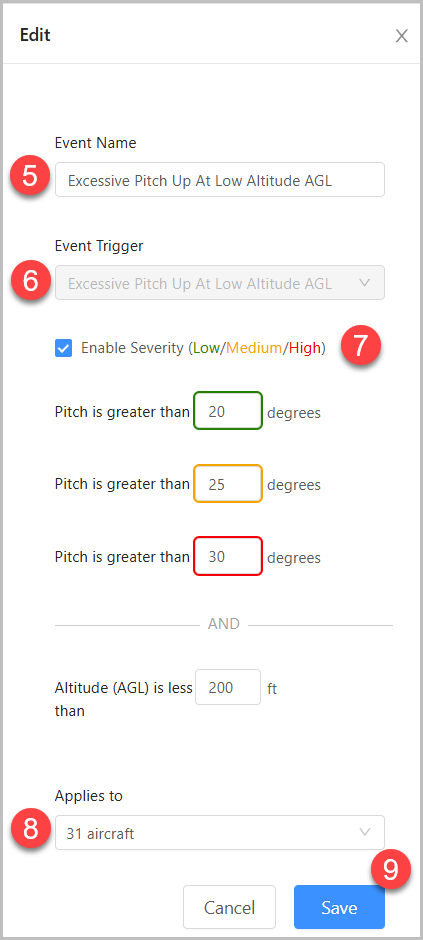Click the disabled Event Trigger select box
Image resolution: width=423 pixels, height=940 pixels.
[220, 282]
